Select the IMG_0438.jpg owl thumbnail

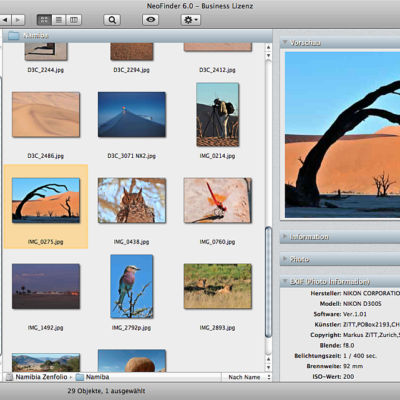(x=132, y=200)
